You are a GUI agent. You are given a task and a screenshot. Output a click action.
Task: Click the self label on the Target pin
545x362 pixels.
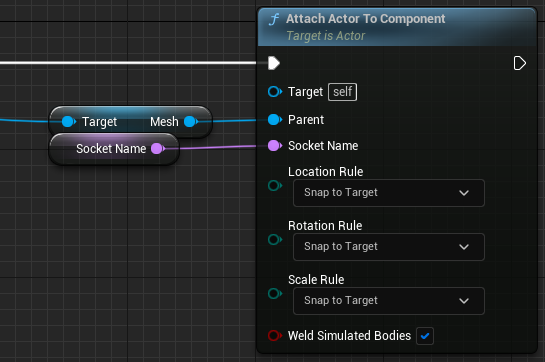click(342, 92)
